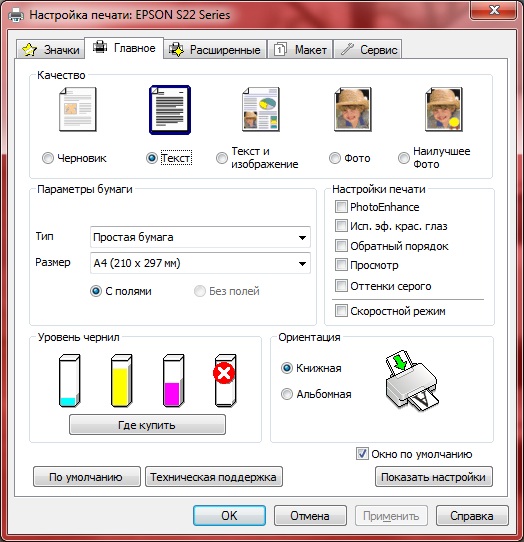Uncheck Окно по умолчанию checkbox

(362, 454)
